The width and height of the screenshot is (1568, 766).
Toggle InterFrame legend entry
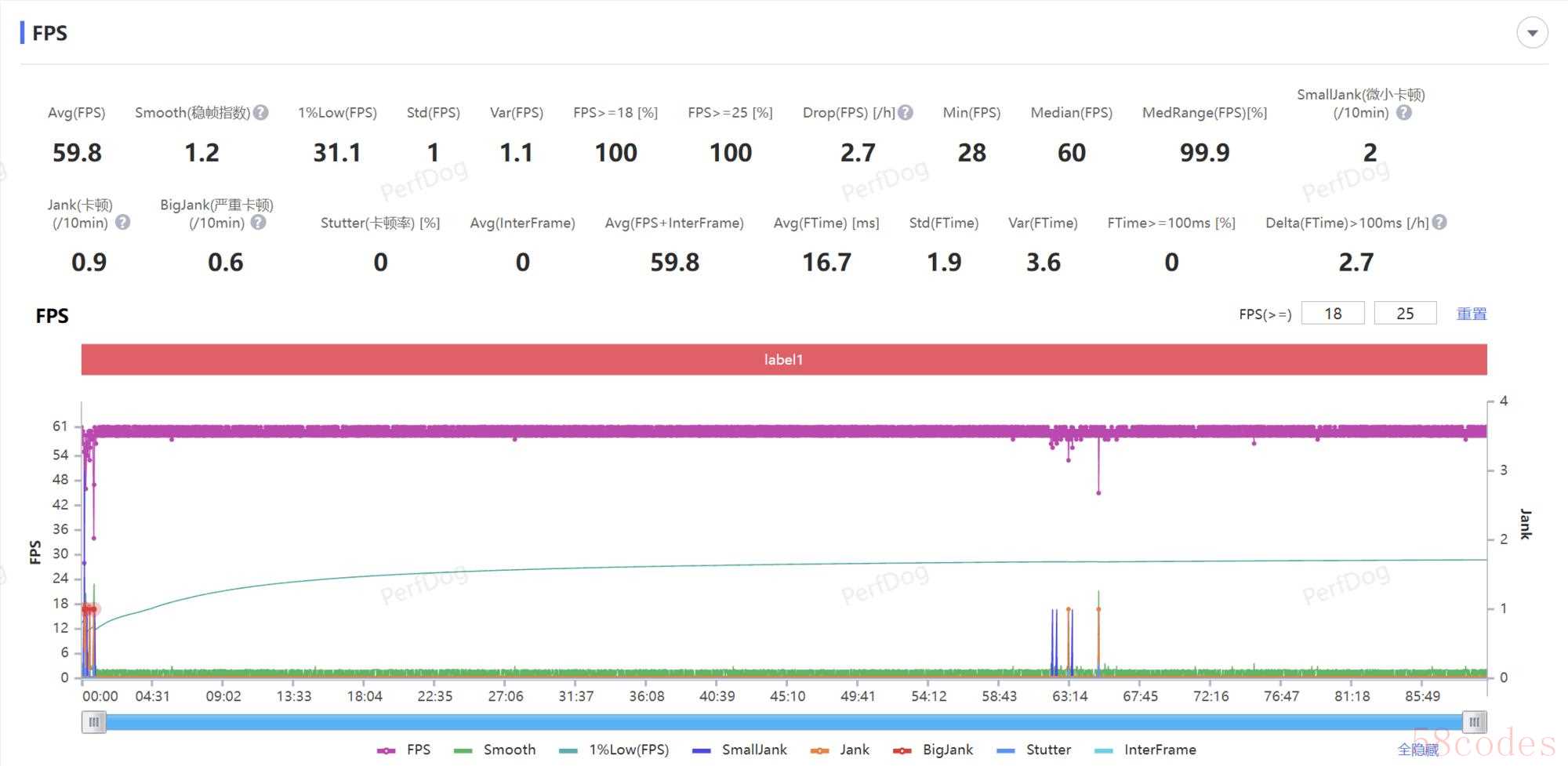pos(1145,750)
